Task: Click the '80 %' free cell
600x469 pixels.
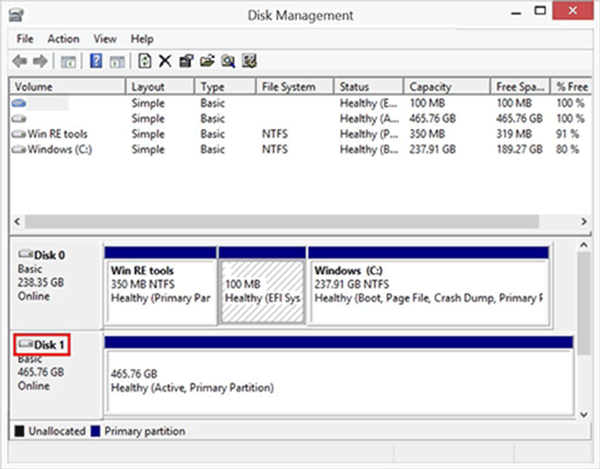Action: 567,150
